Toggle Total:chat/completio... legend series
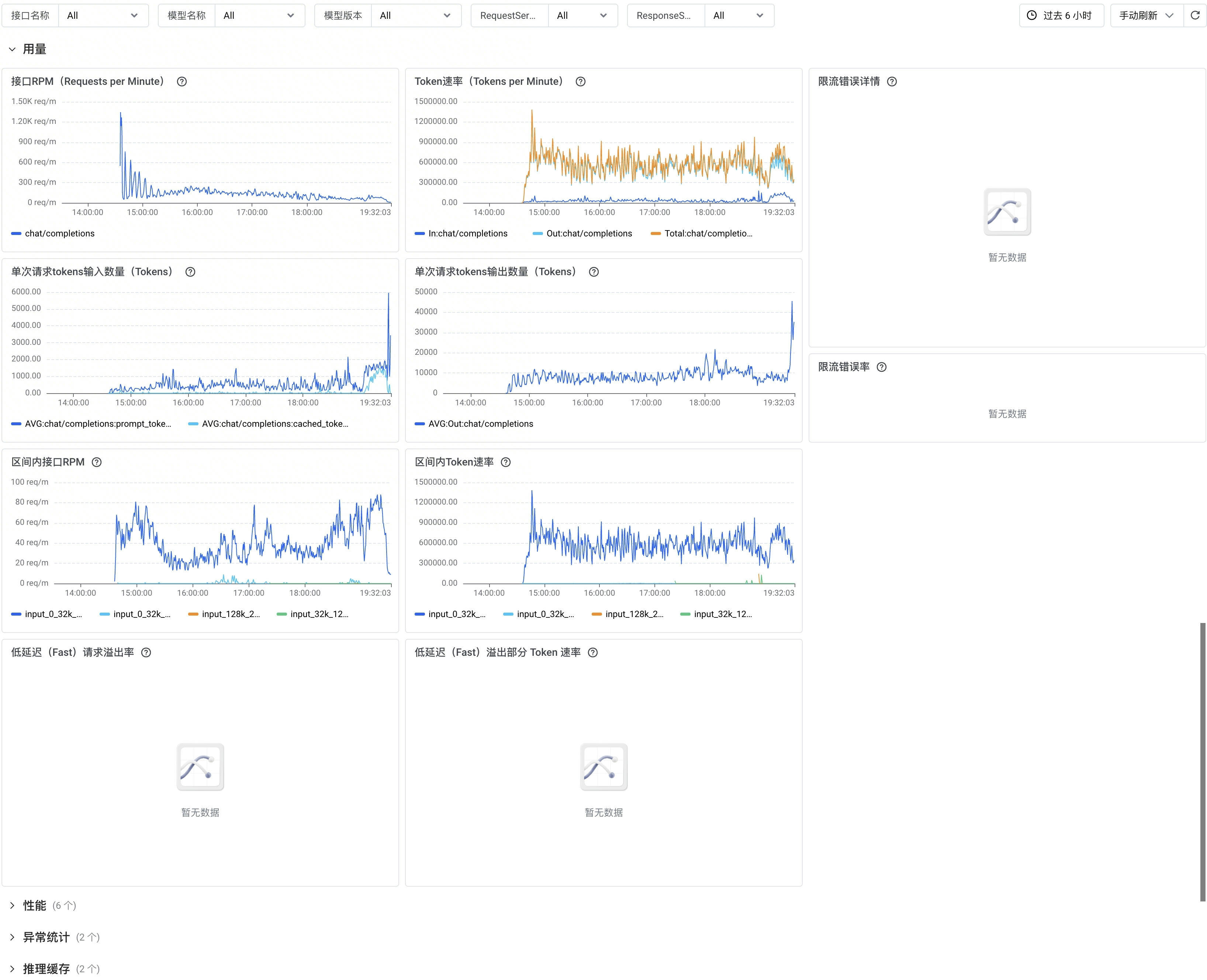 pyautogui.click(x=702, y=233)
